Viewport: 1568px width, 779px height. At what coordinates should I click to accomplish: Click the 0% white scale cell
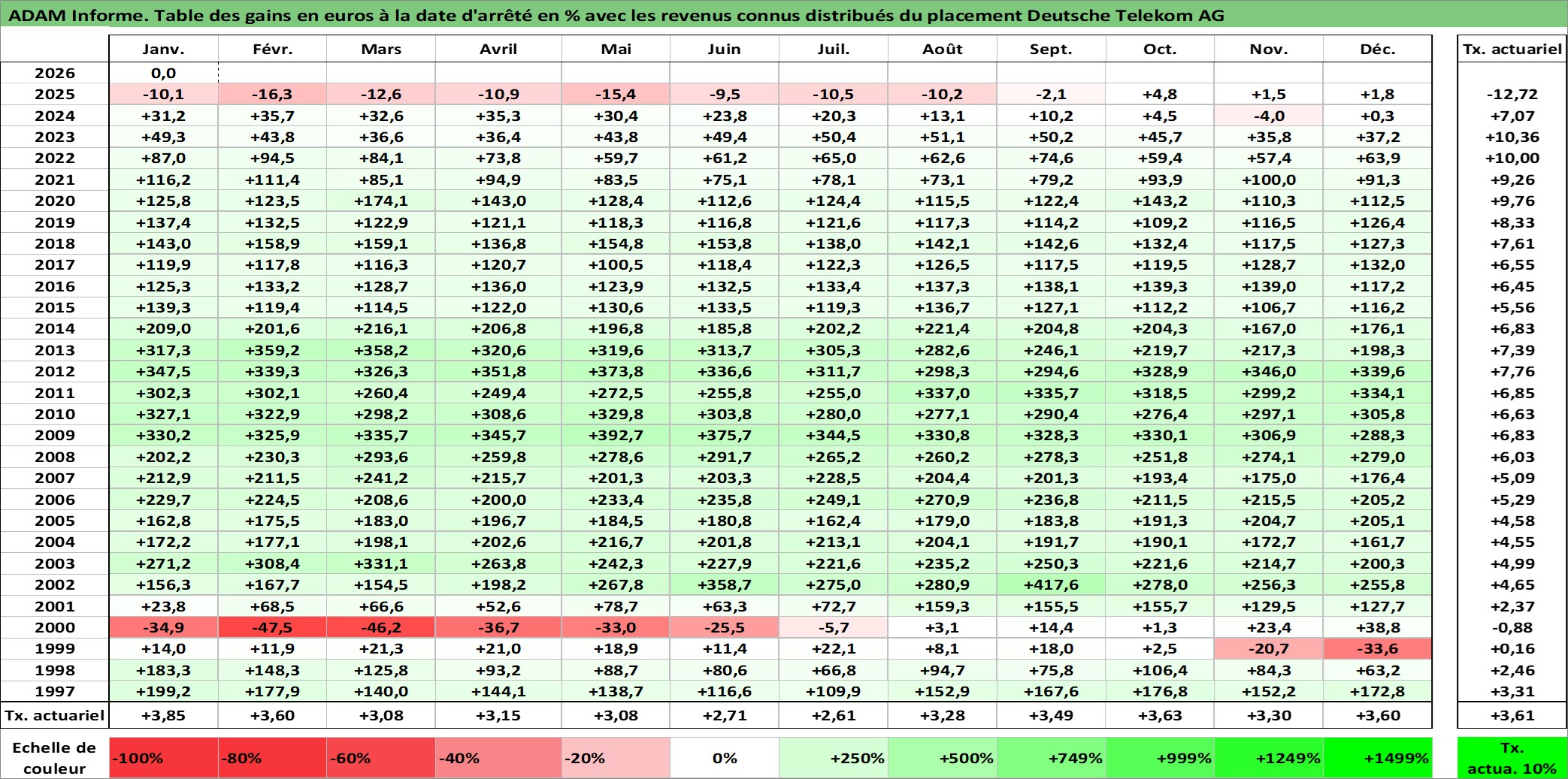(x=725, y=757)
